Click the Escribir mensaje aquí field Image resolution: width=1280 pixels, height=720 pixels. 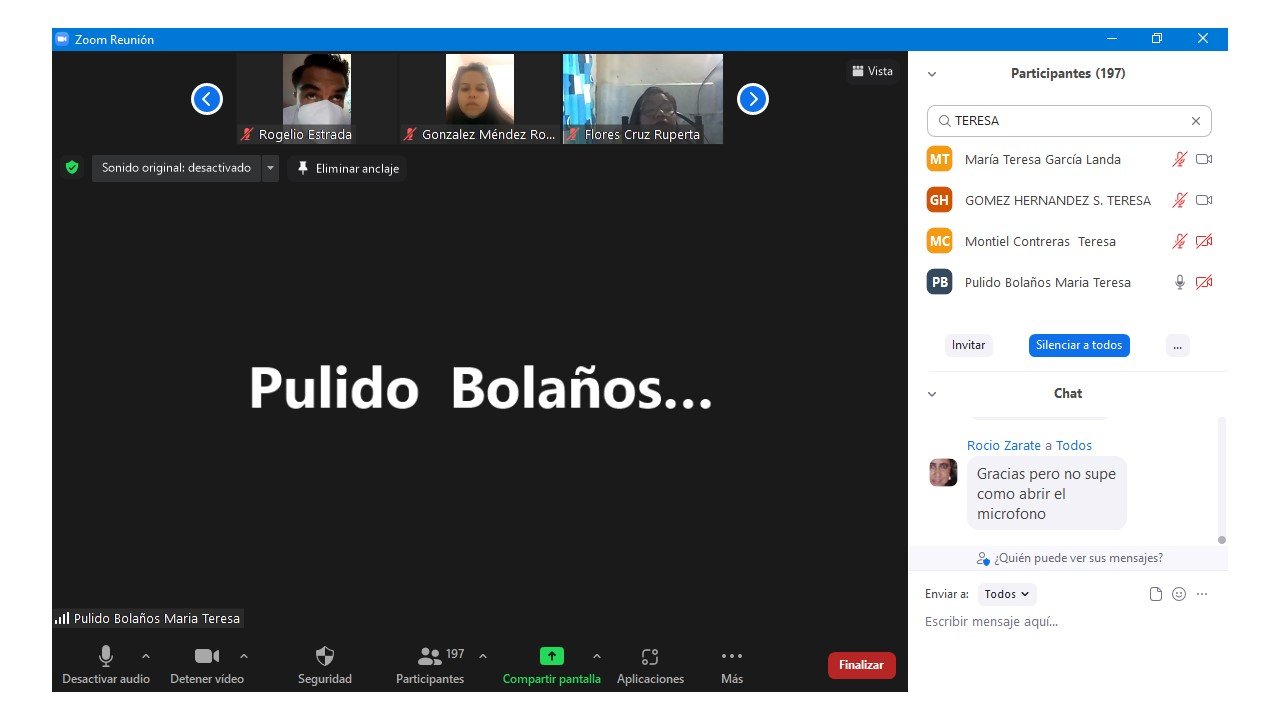pos(1065,622)
